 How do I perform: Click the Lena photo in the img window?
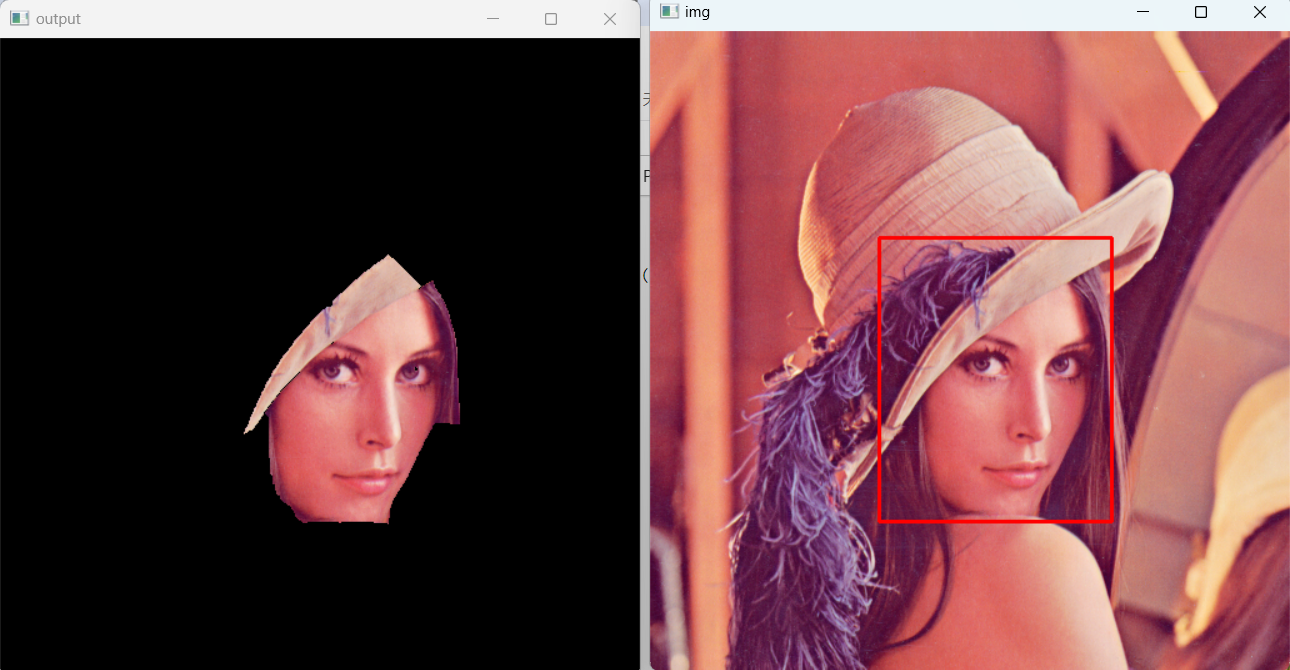(x=970, y=350)
